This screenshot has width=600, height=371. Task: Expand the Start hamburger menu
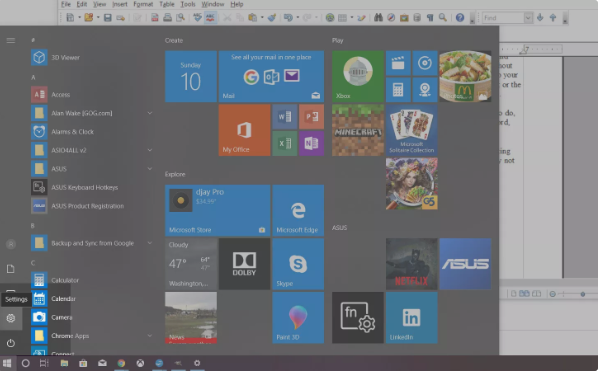11,40
